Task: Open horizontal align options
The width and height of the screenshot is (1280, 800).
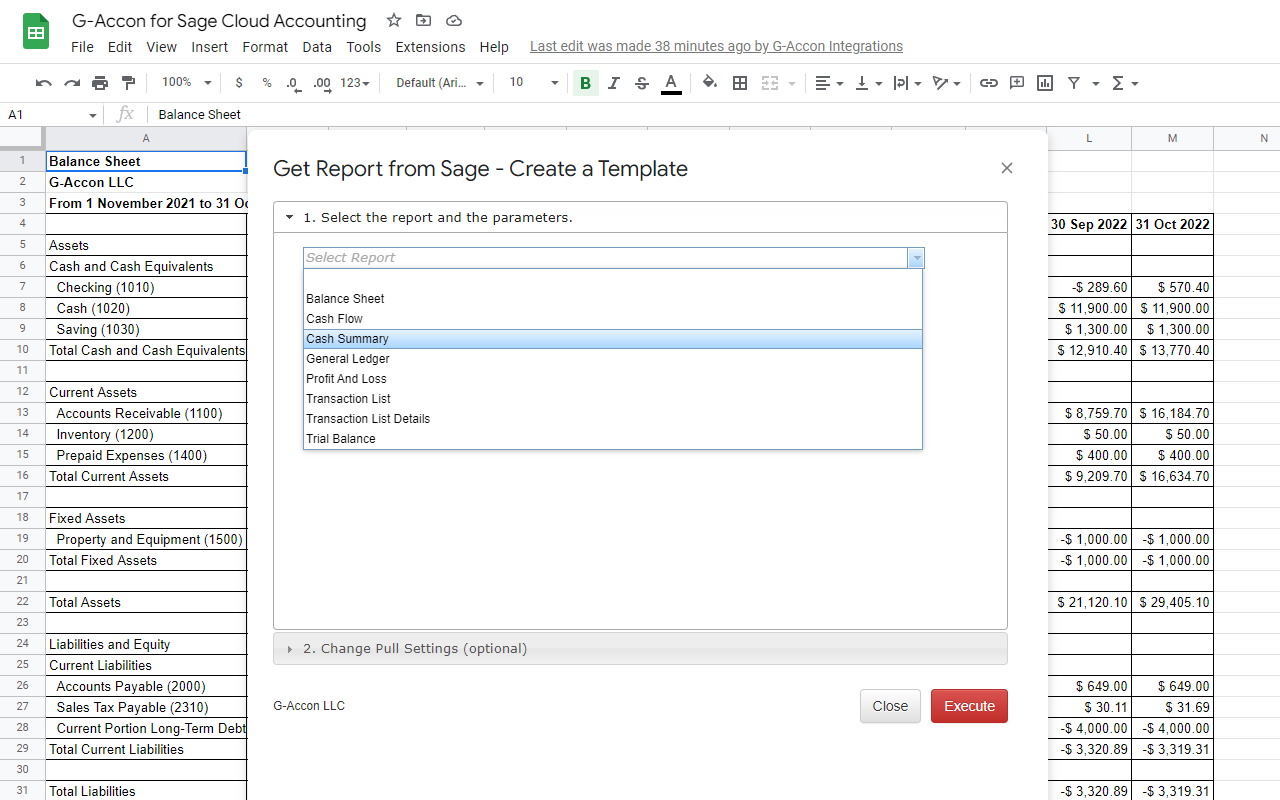Action: point(828,83)
